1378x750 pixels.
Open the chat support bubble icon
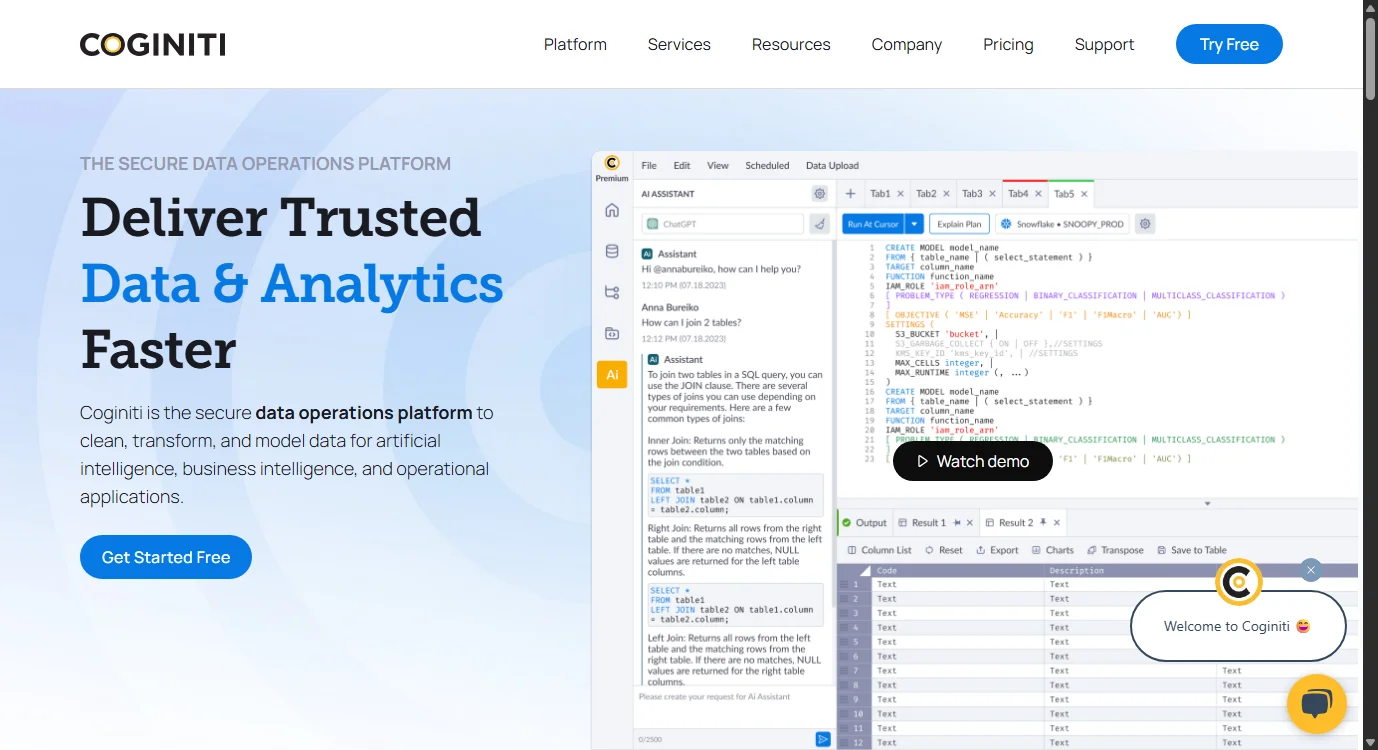pyautogui.click(x=1316, y=704)
